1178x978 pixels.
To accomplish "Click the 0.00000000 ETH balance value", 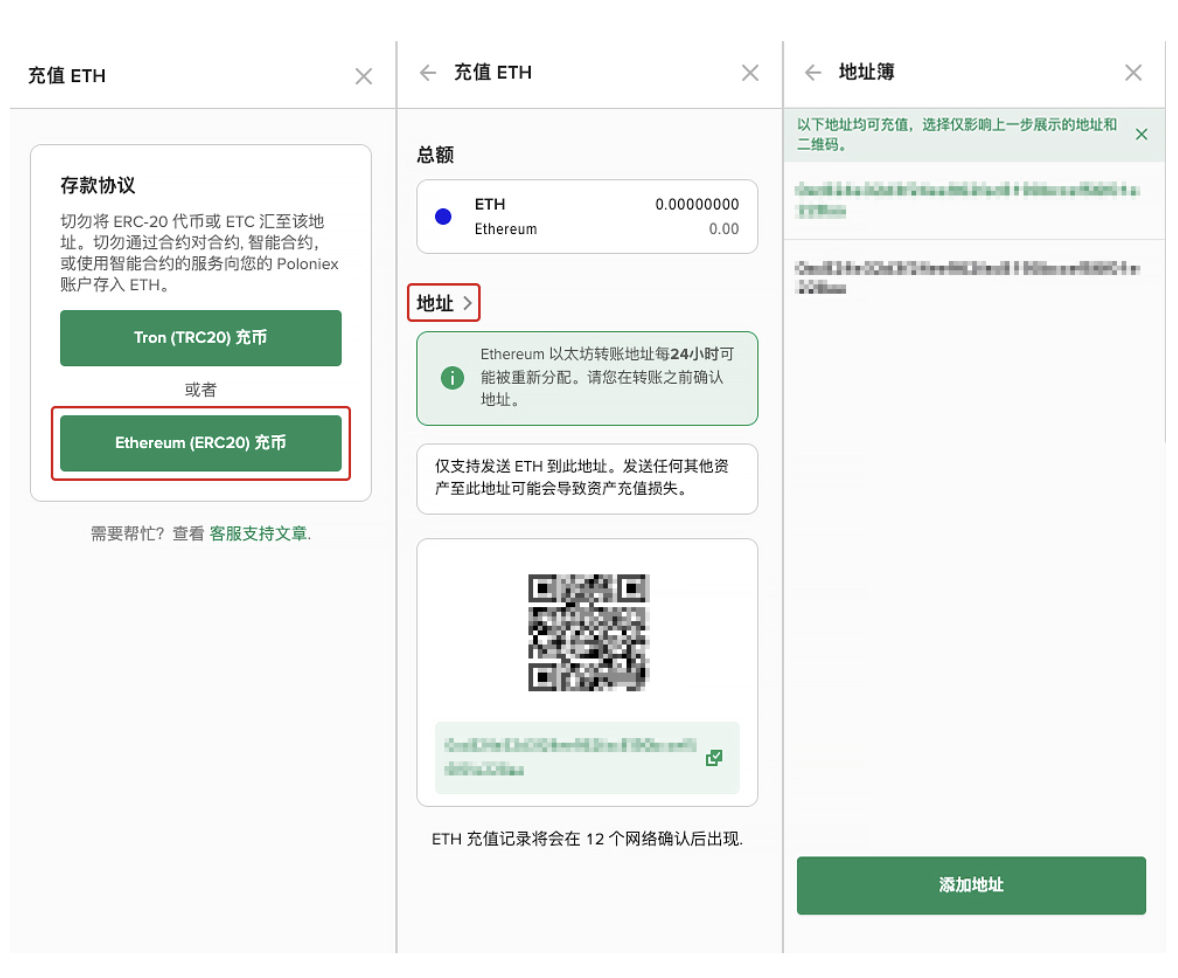I will tap(696, 204).
